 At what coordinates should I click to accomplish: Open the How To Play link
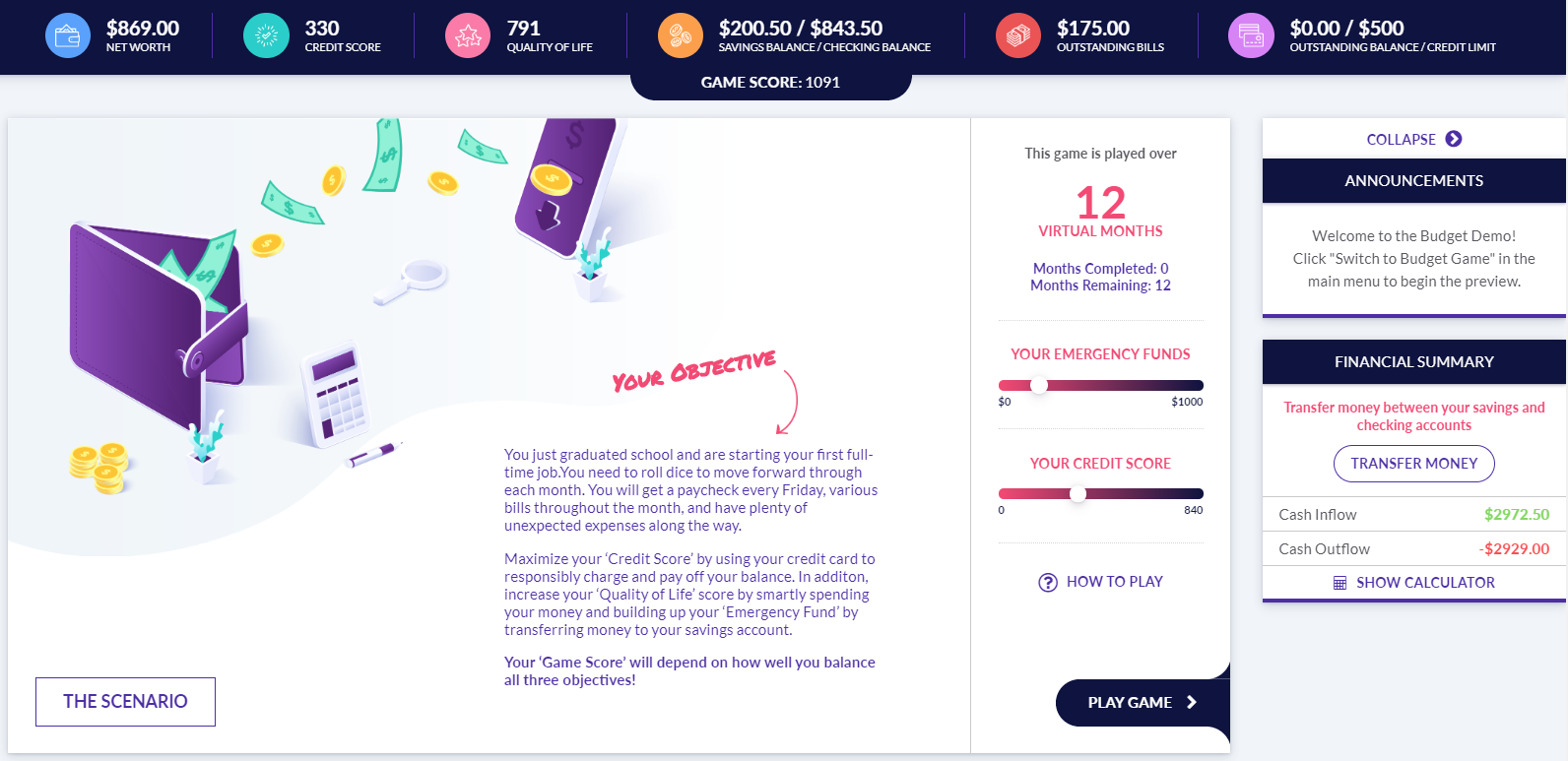(1101, 582)
